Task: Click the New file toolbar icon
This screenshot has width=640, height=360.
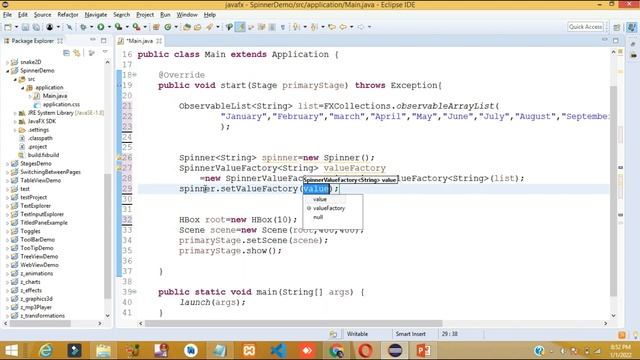Action: (x=8, y=27)
